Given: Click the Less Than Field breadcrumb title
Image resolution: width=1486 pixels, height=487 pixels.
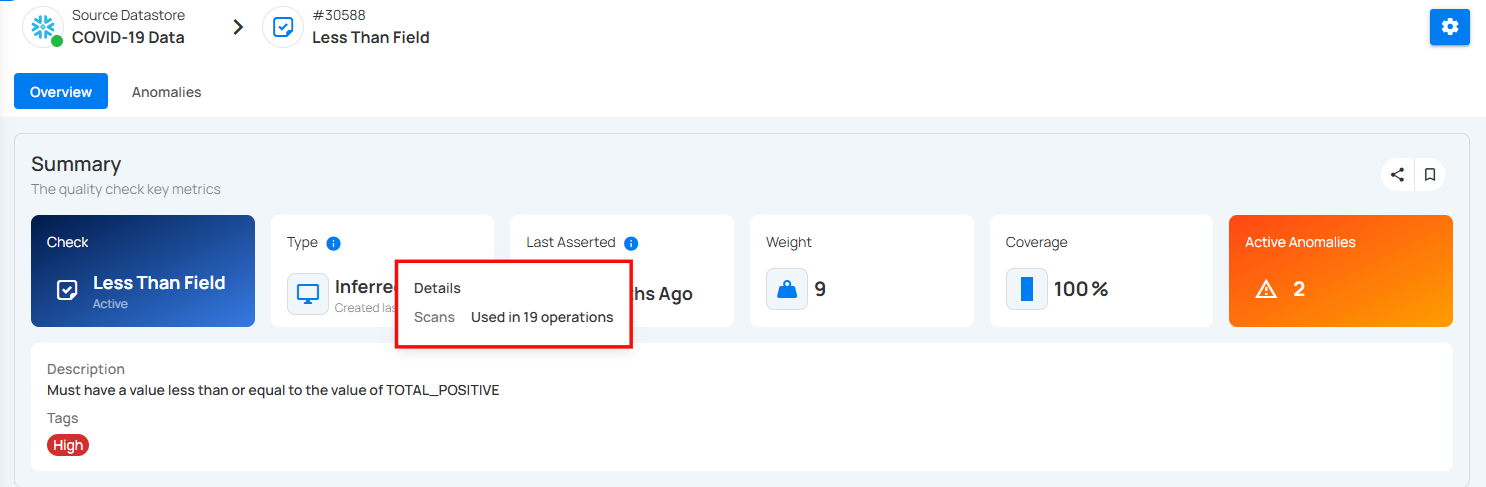Looking at the screenshot, I should coord(371,38).
